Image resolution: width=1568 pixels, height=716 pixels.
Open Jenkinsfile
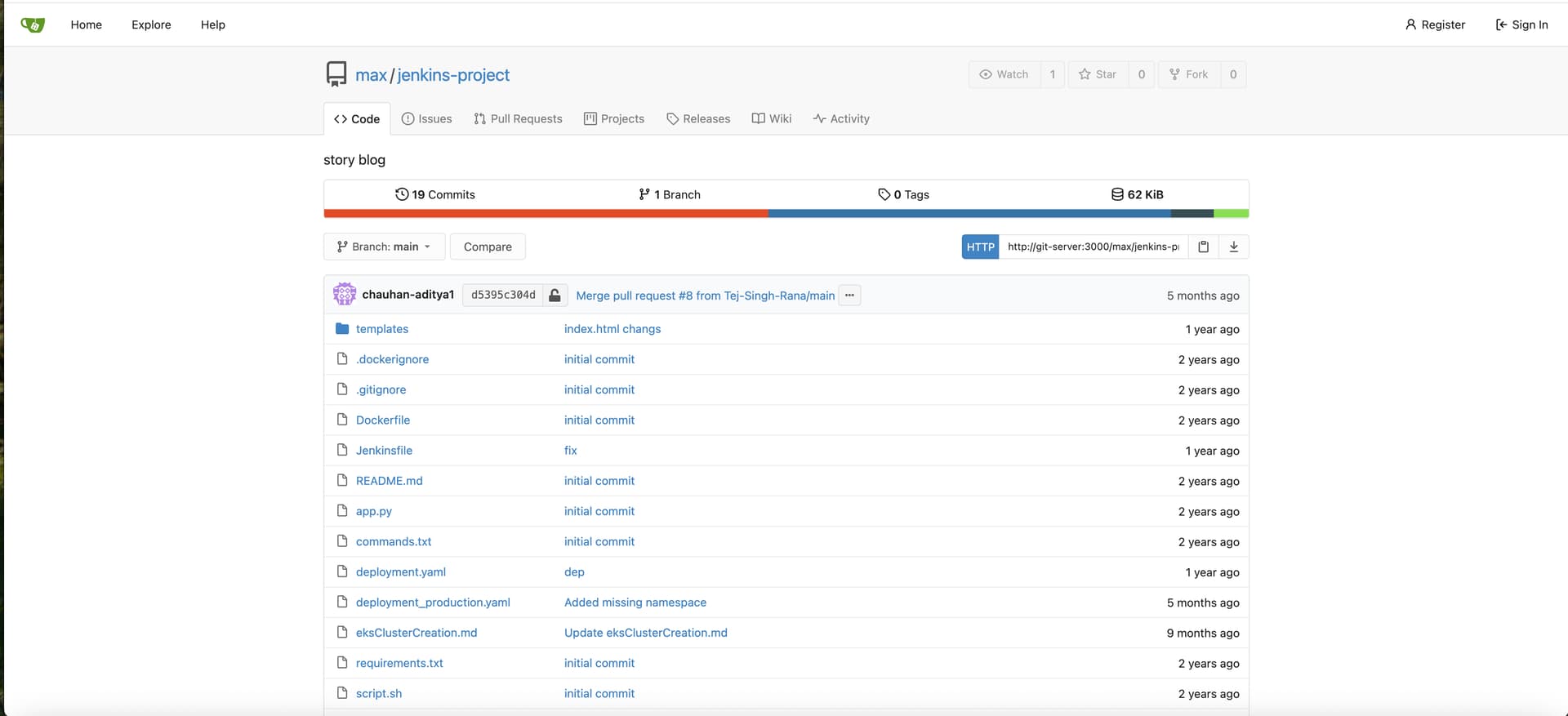coord(384,450)
